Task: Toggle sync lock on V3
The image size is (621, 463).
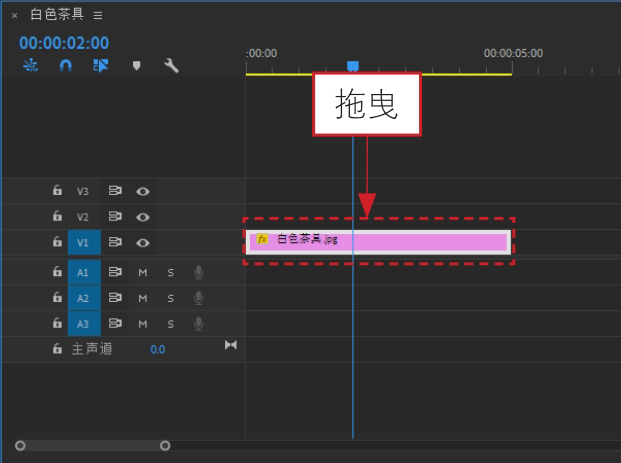Action: point(115,191)
